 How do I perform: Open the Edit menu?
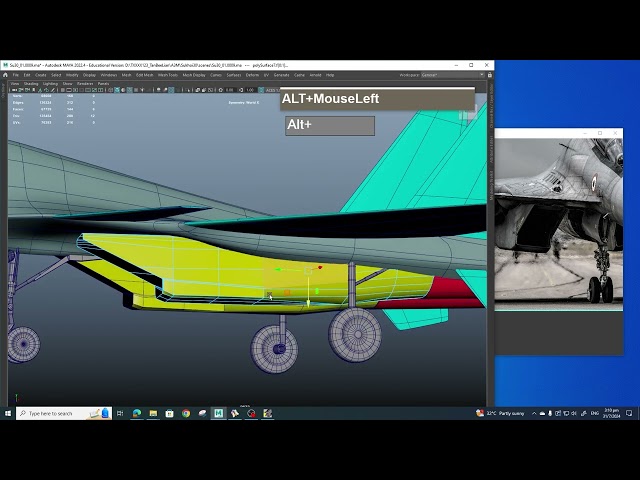tap(27, 75)
